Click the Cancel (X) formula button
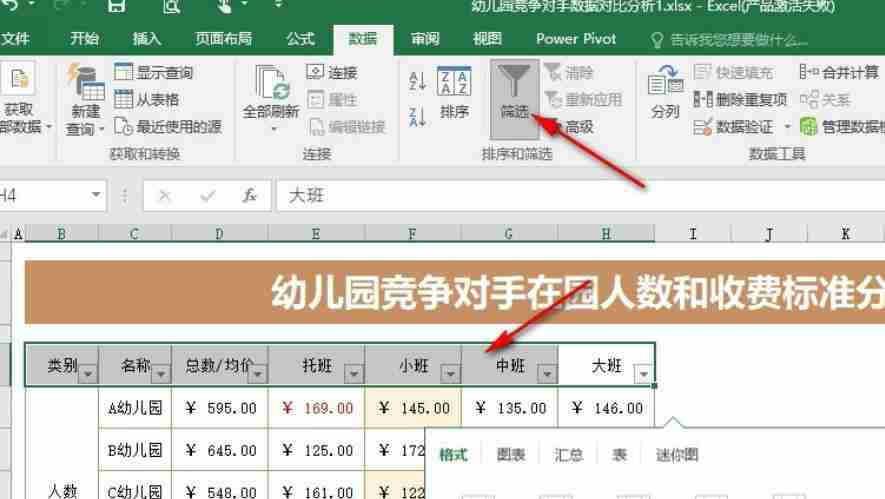This screenshot has height=499, width=885. click(165, 196)
